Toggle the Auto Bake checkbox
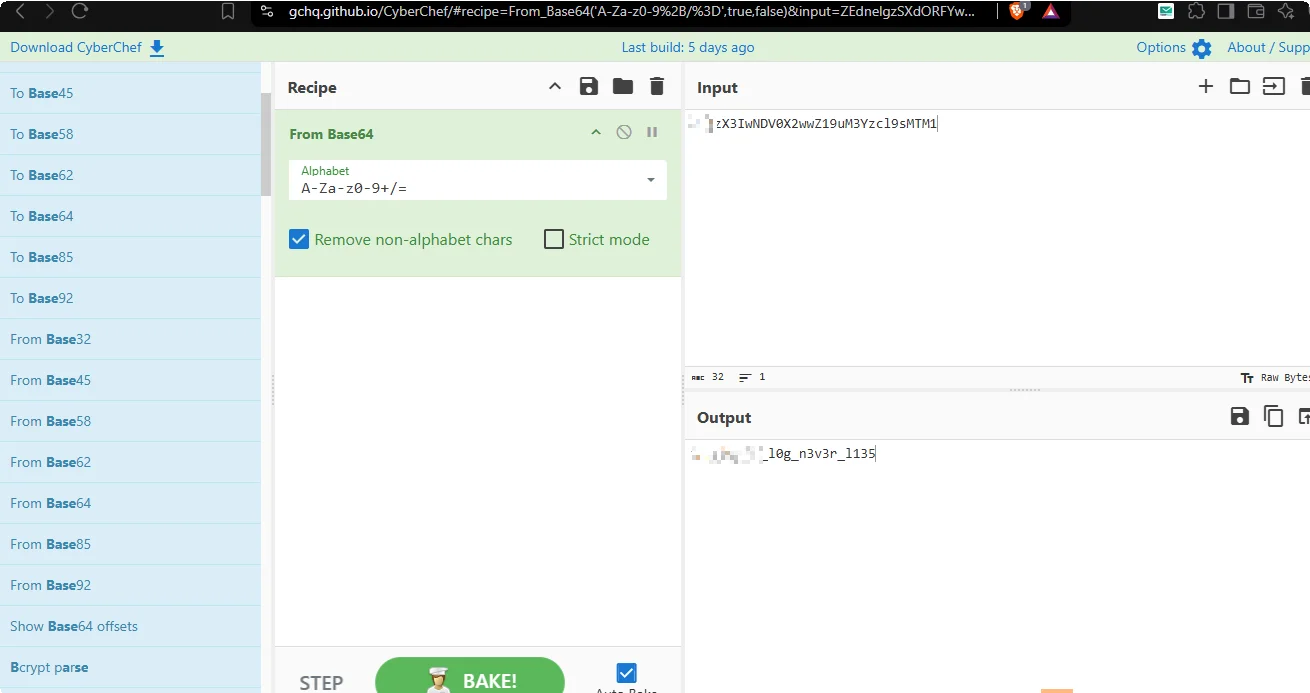Screen dimensions: 1310x693 tap(627, 673)
